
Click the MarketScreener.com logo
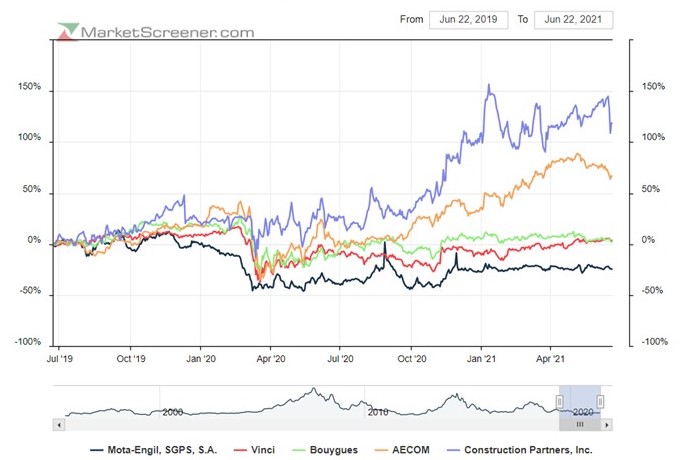click(x=156, y=32)
